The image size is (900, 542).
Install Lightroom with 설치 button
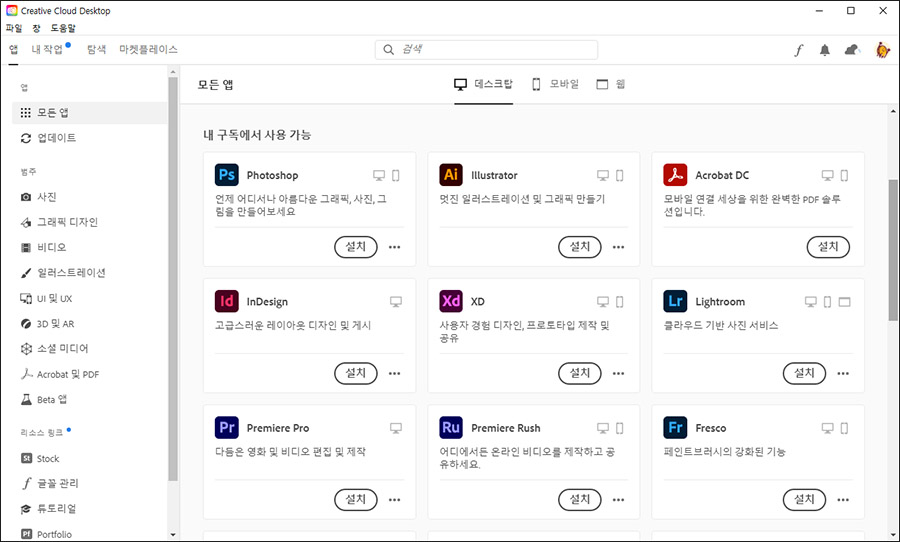click(x=804, y=373)
